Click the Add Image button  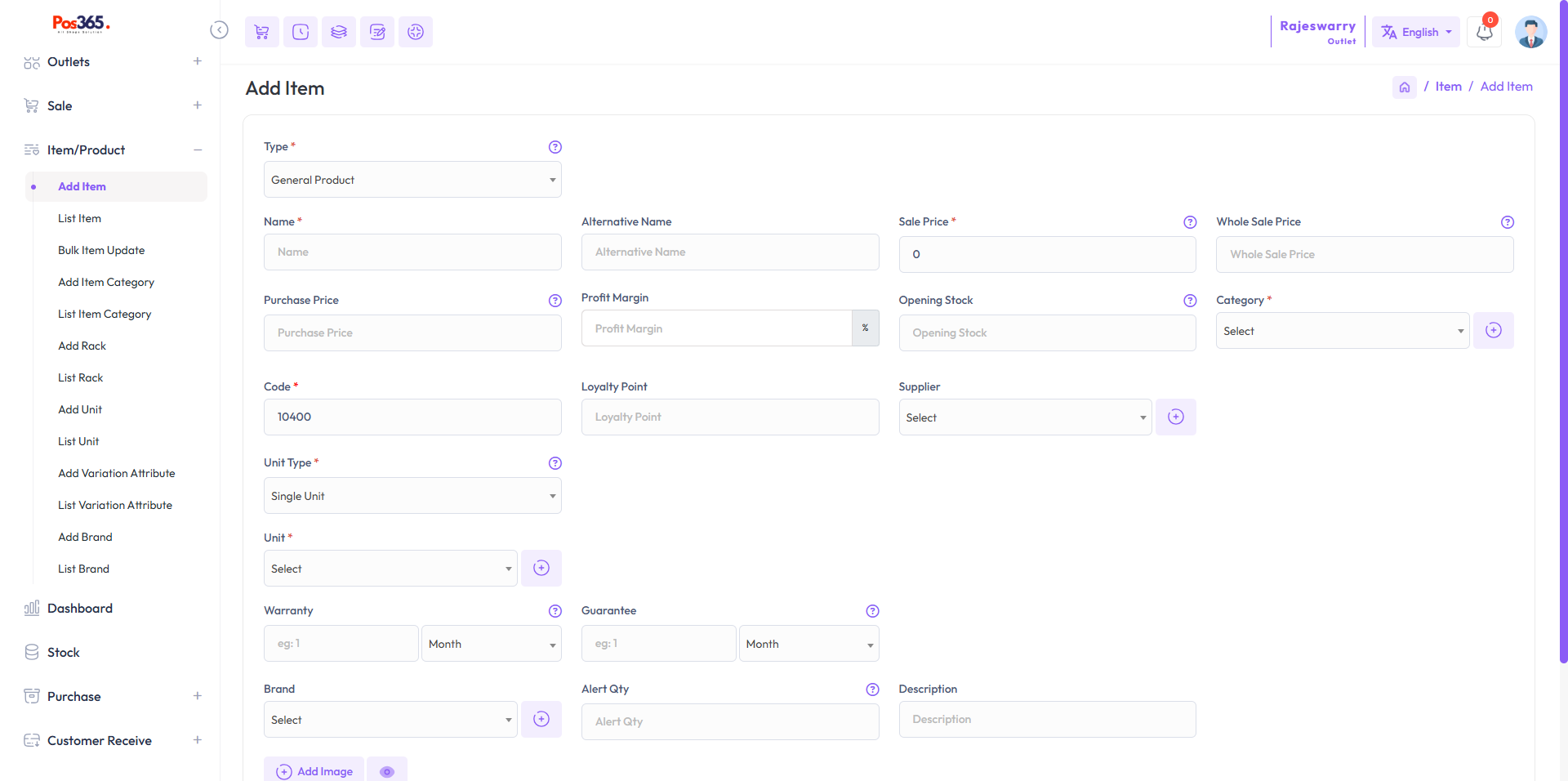tap(315, 771)
